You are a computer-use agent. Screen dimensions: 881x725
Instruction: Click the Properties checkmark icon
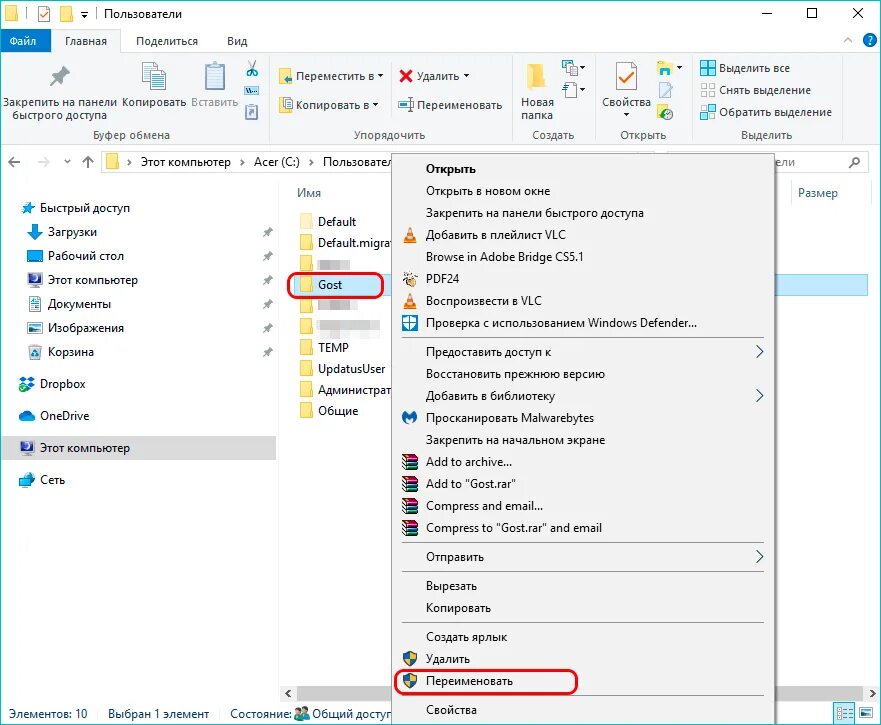click(626, 76)
